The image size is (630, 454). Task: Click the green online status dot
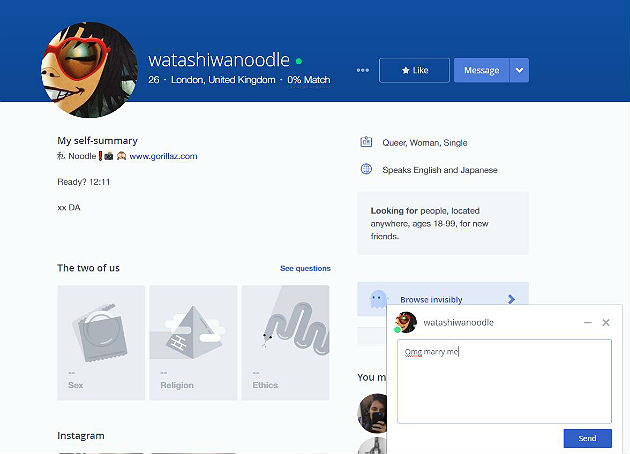click(299, 61)
